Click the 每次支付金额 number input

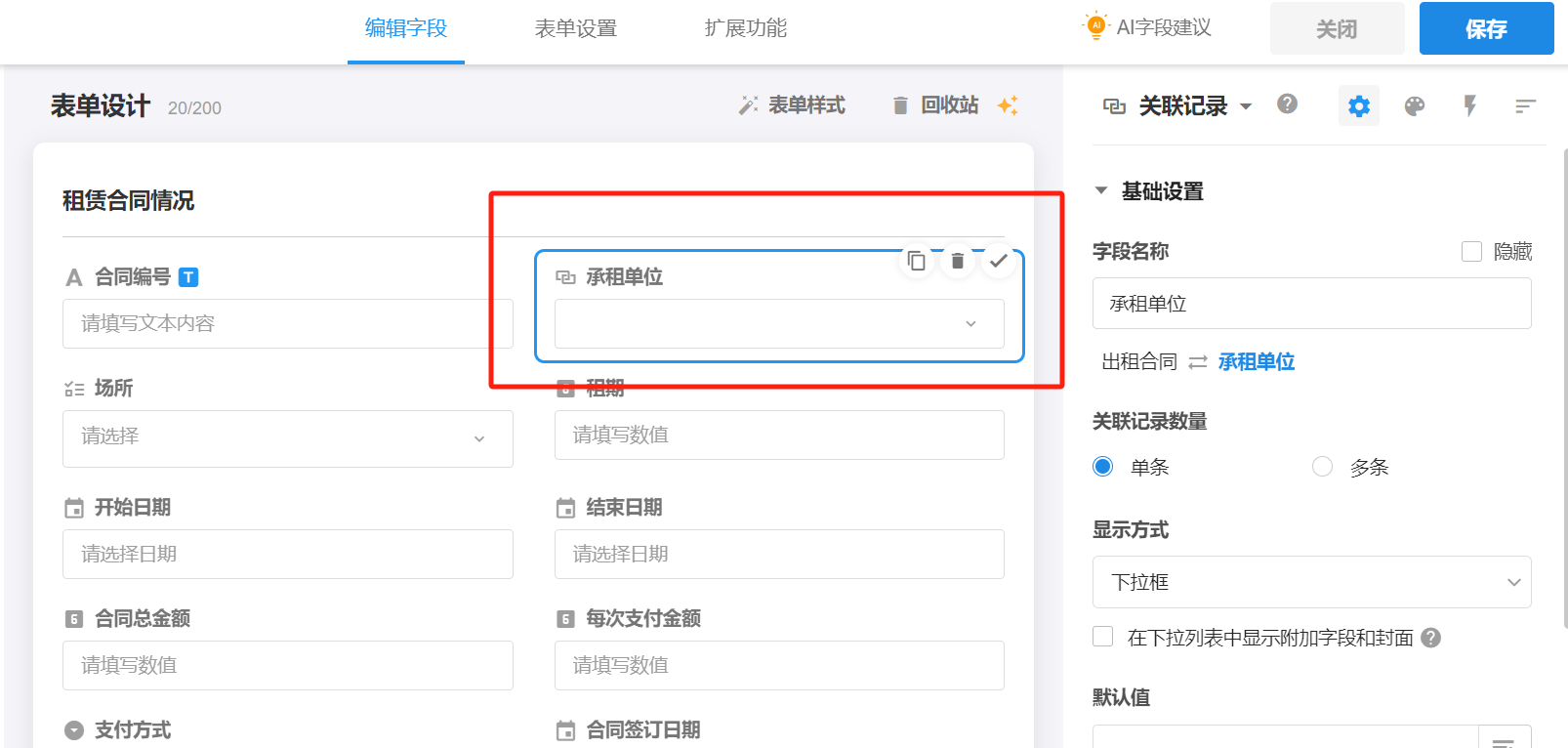click(779, 665)
